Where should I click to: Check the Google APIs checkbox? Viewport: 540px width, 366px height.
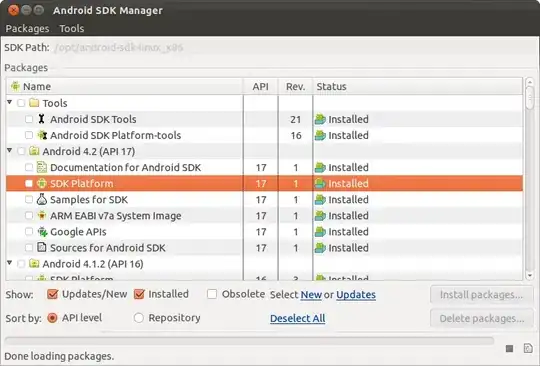(29, 232)
